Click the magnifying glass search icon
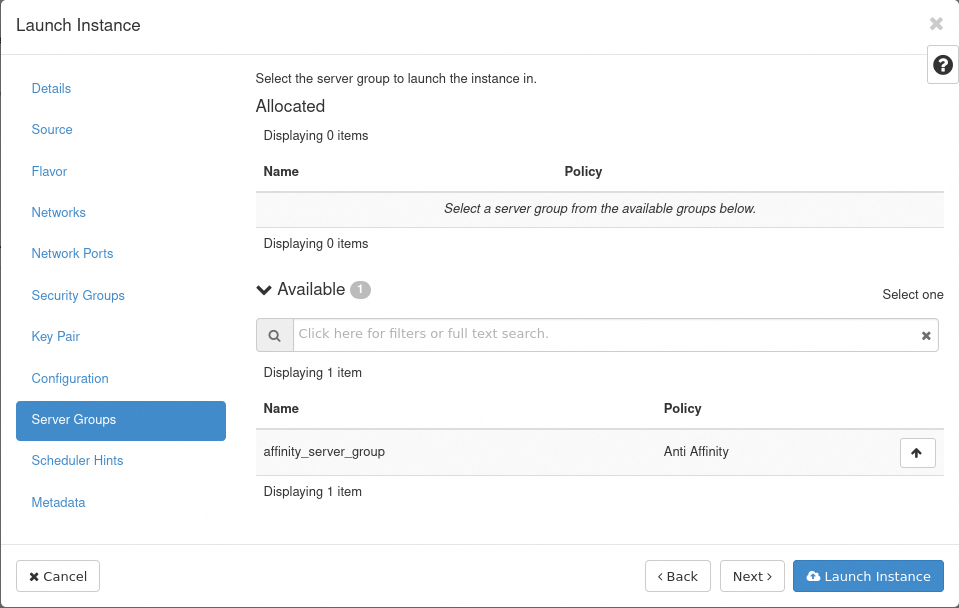The image size is (959, 608). [274, 334]
